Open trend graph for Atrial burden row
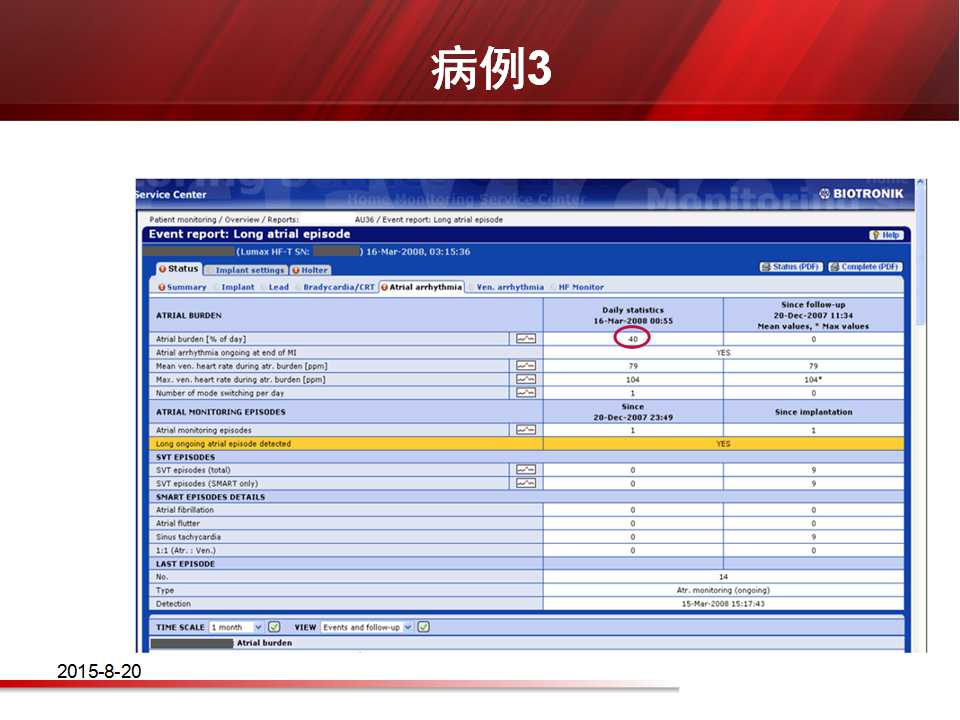Image resolution: width=960 pixels, height=720 pixels. (525, 339)
